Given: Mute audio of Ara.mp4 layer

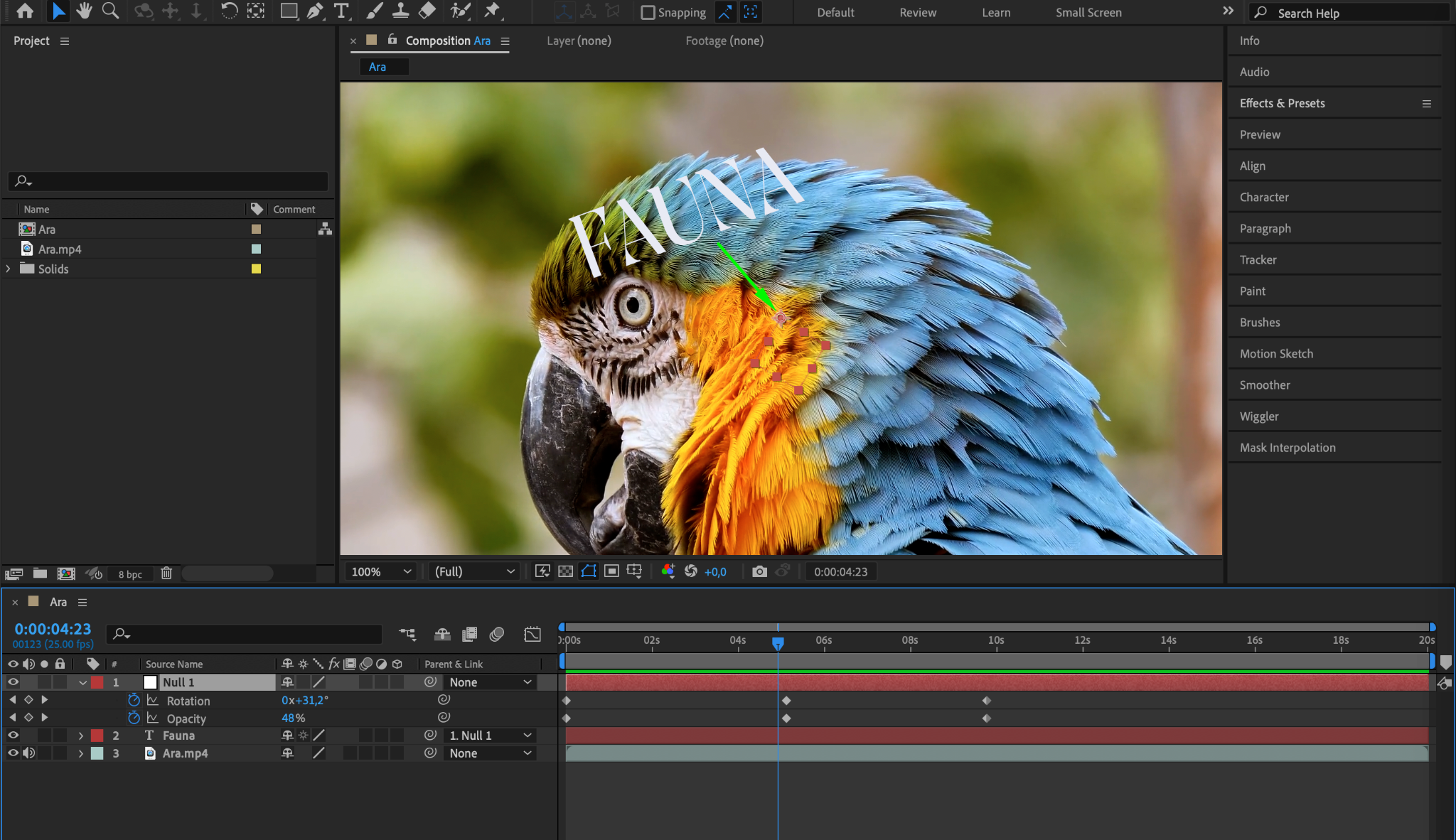Looking at the screenshot, I should (x=28, y=753).
